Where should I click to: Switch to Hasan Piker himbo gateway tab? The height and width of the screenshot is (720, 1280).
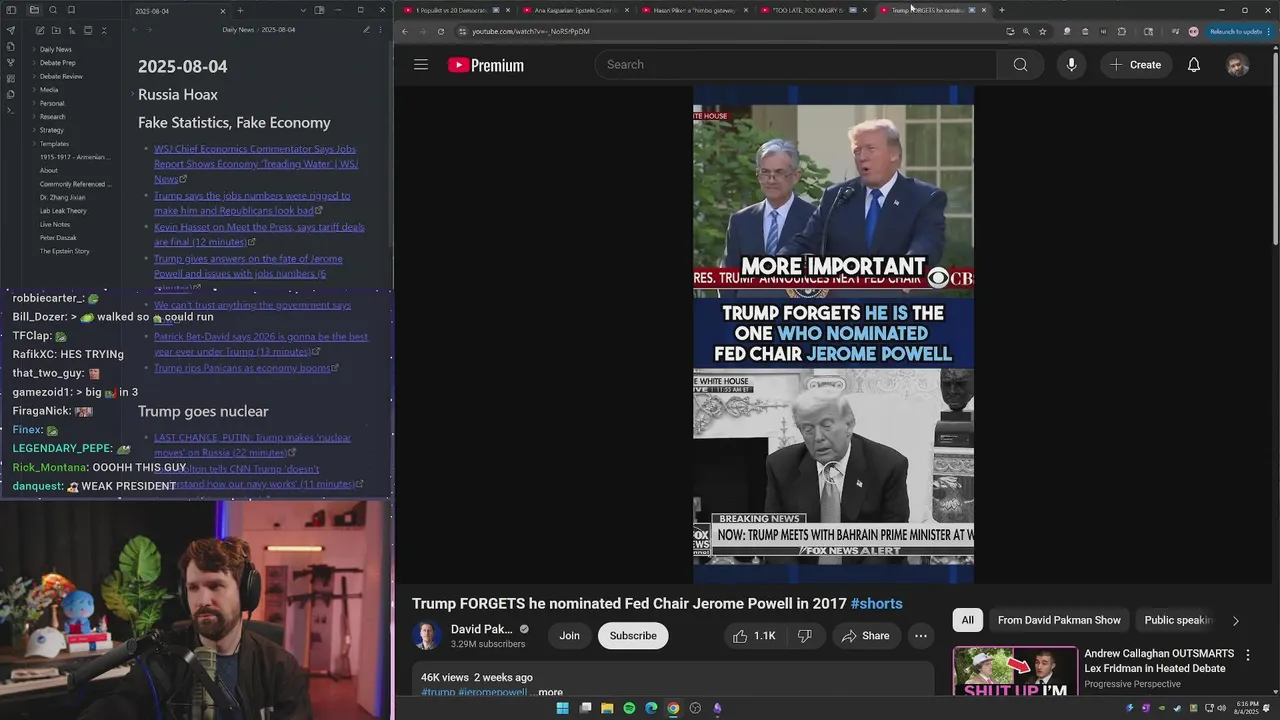click(x=694, y=10)
